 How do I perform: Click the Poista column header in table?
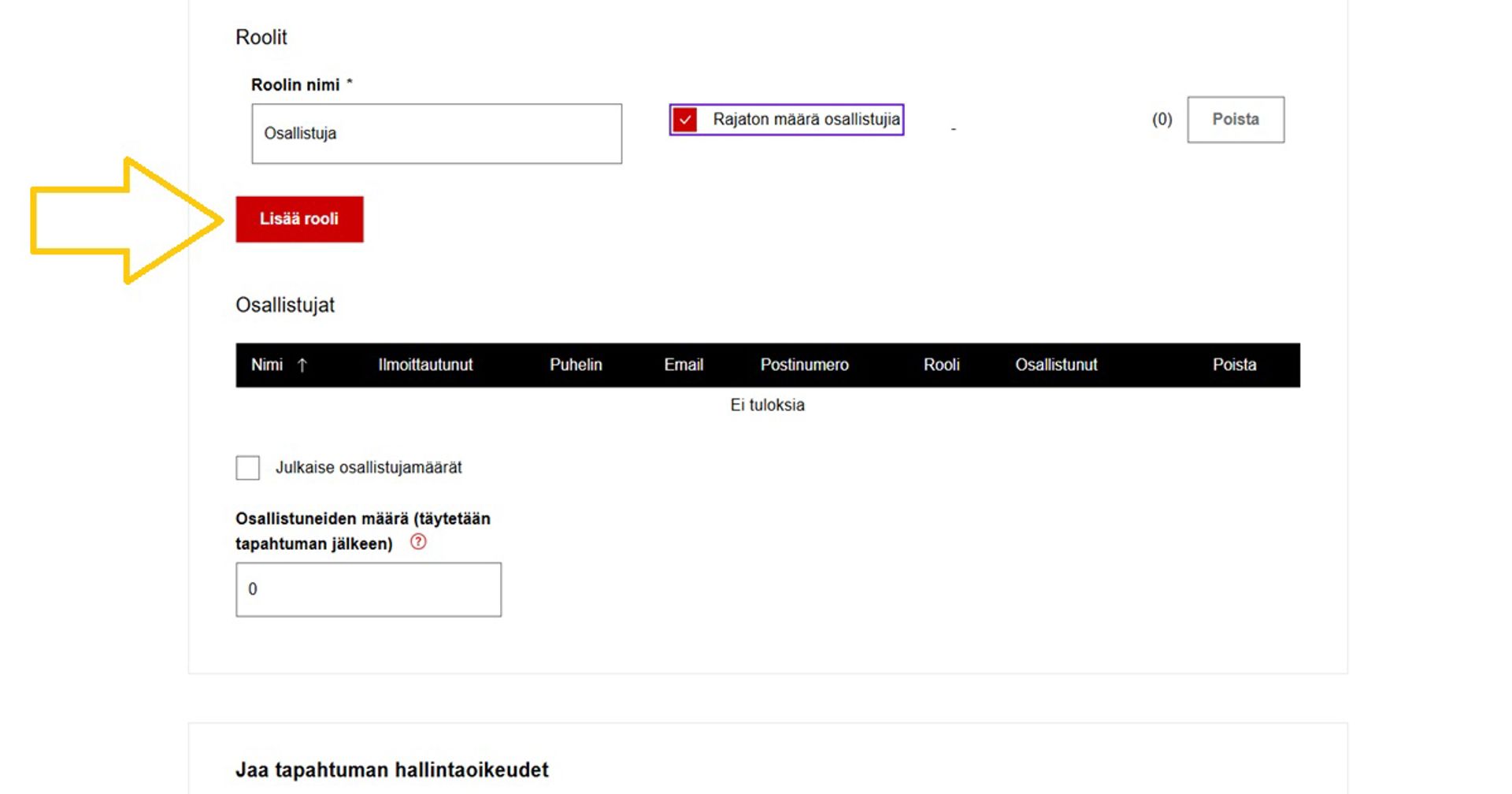[x=1234, y=365]
